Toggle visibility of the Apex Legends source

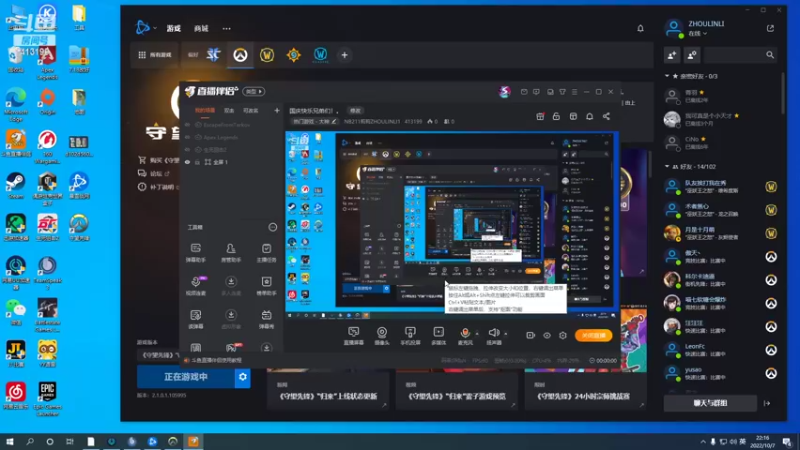coord(188,137)
